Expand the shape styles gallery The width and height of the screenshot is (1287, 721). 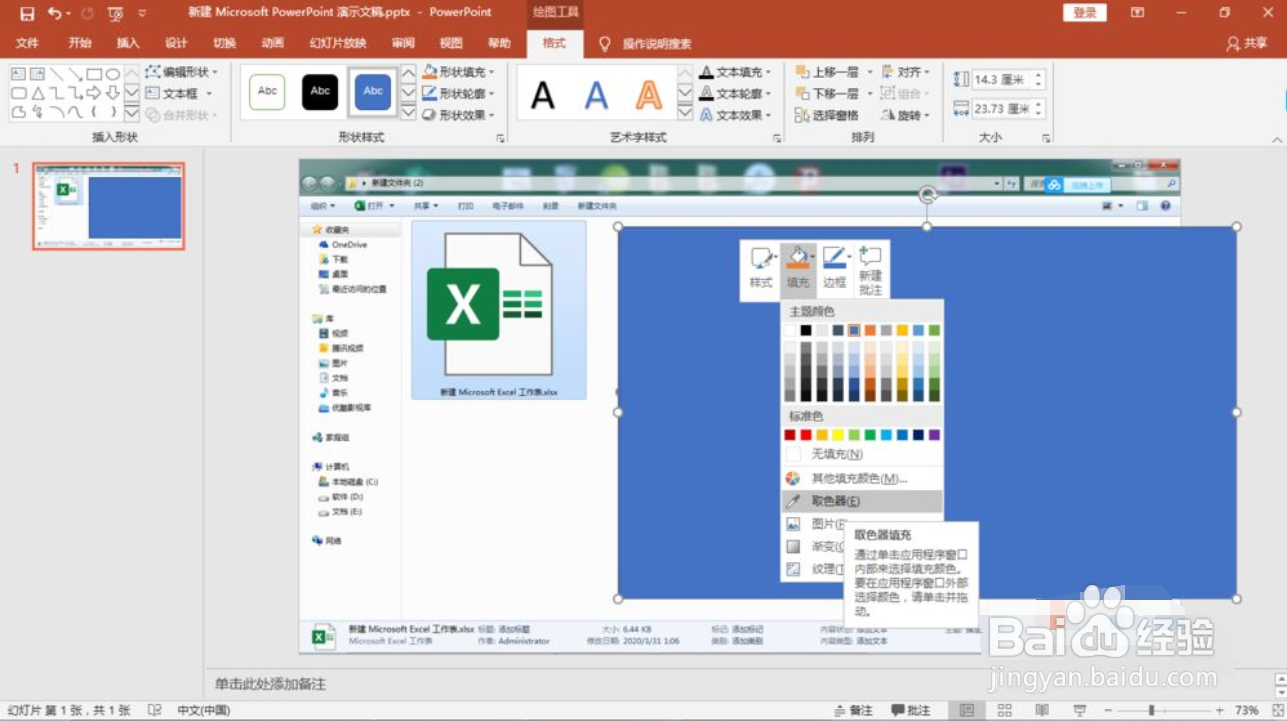pos(408,112)
